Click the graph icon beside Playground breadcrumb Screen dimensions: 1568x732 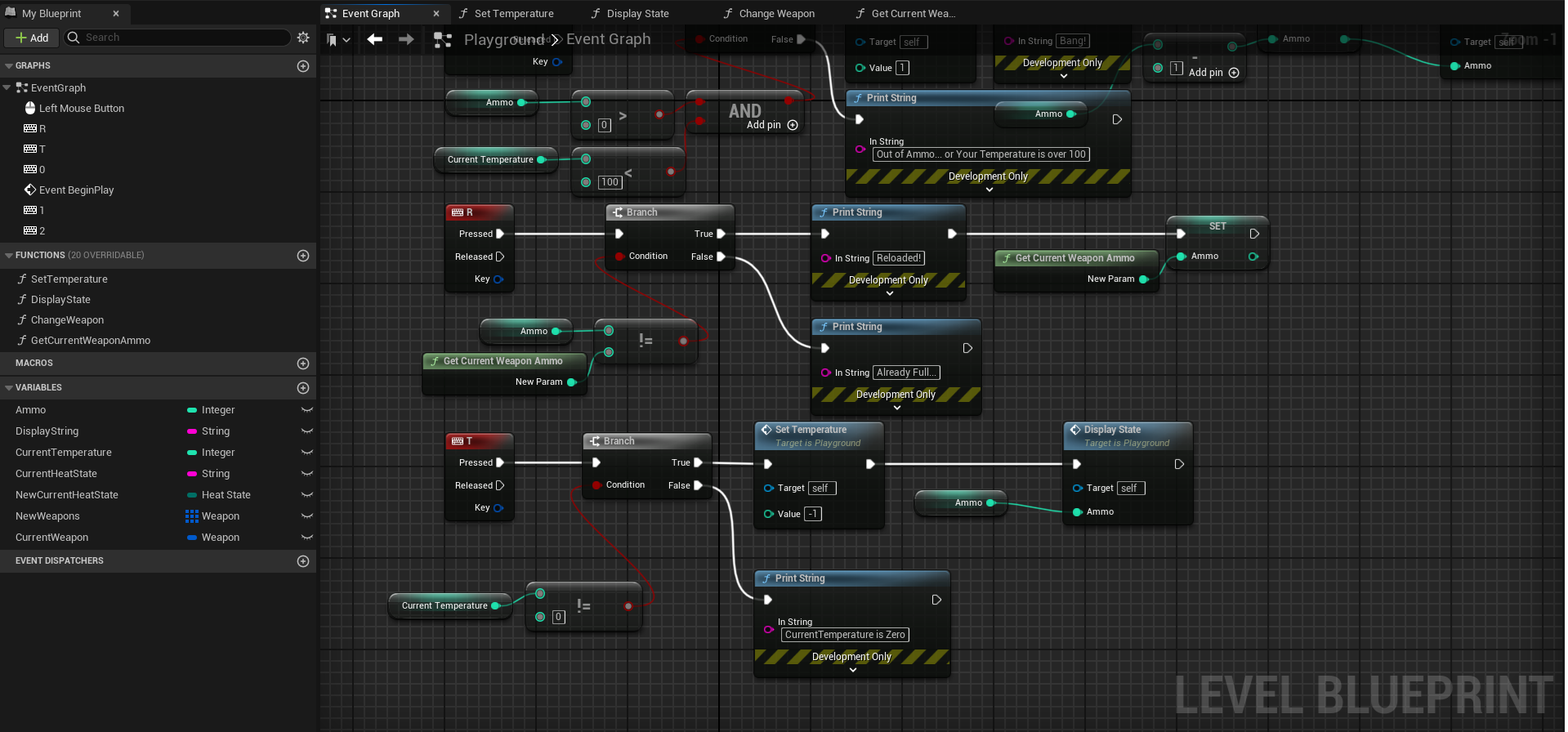click(x=443, y=39)
